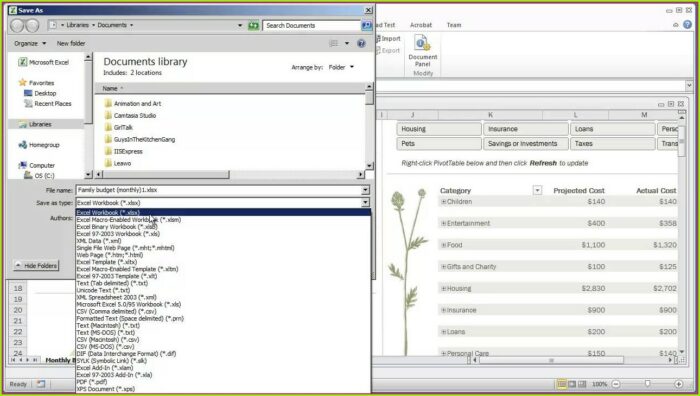Click the Save as type dropdown arrow

[365, 203]
